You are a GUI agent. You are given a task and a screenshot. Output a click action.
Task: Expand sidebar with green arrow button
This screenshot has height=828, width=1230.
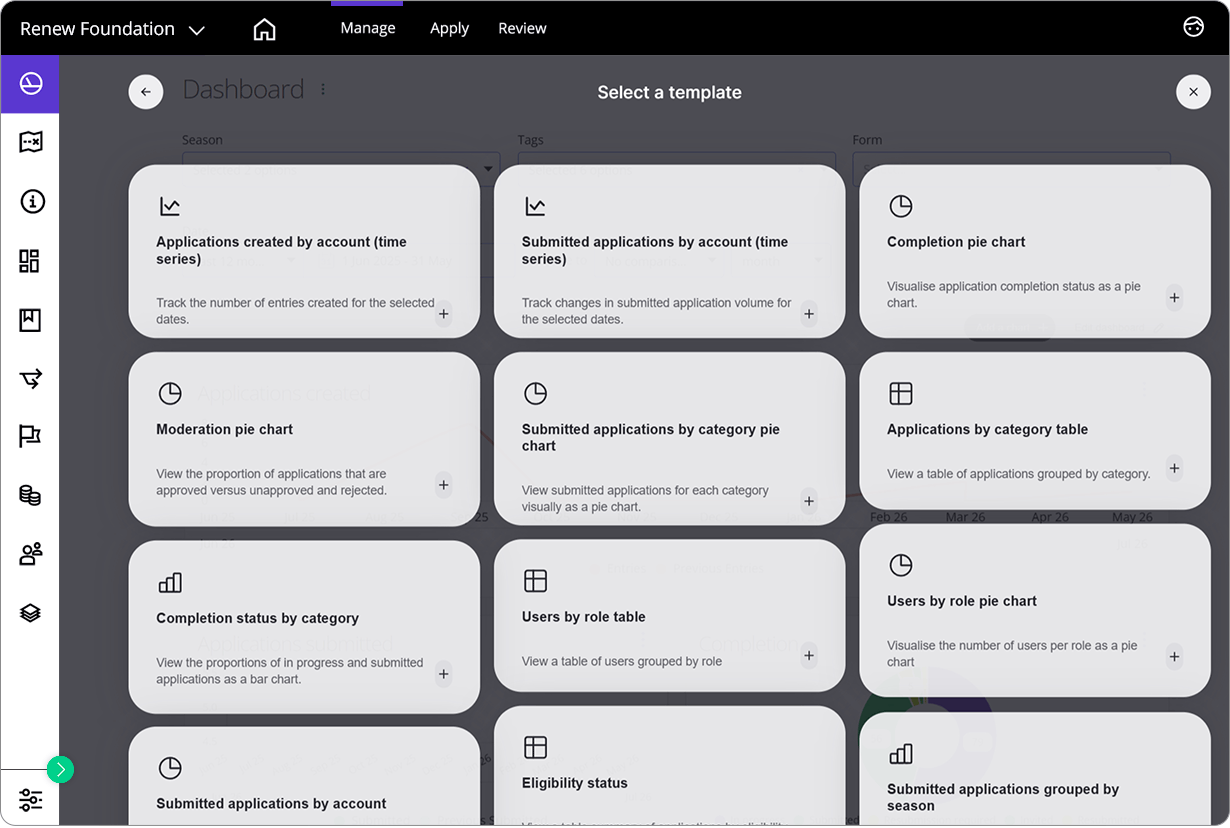[60, 769]
